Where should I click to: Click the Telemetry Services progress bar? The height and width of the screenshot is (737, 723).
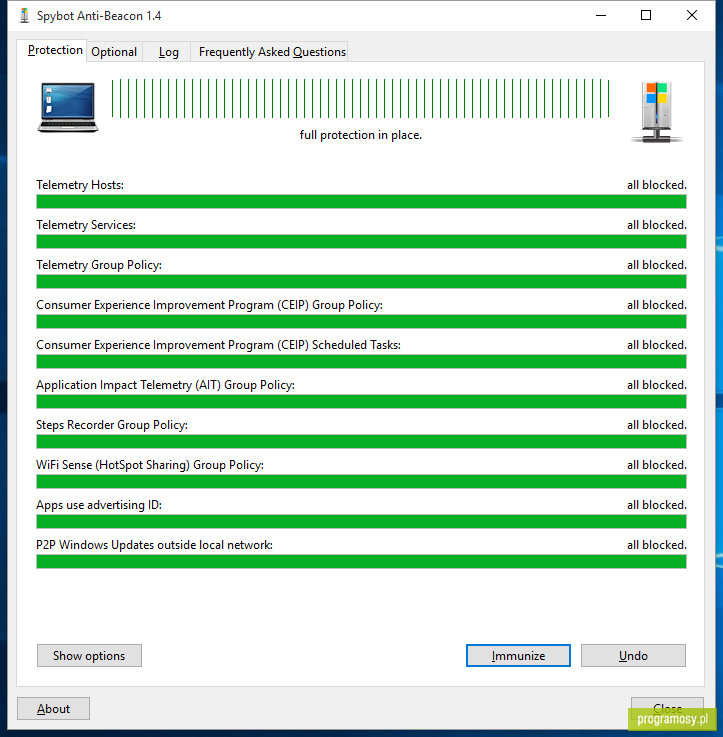tap(361, 242)
